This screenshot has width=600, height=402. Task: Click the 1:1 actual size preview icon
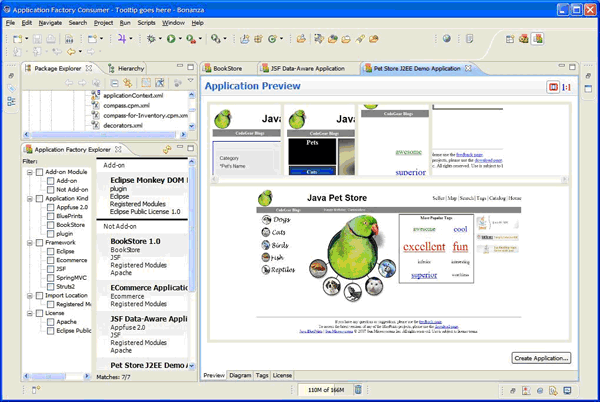566,87
